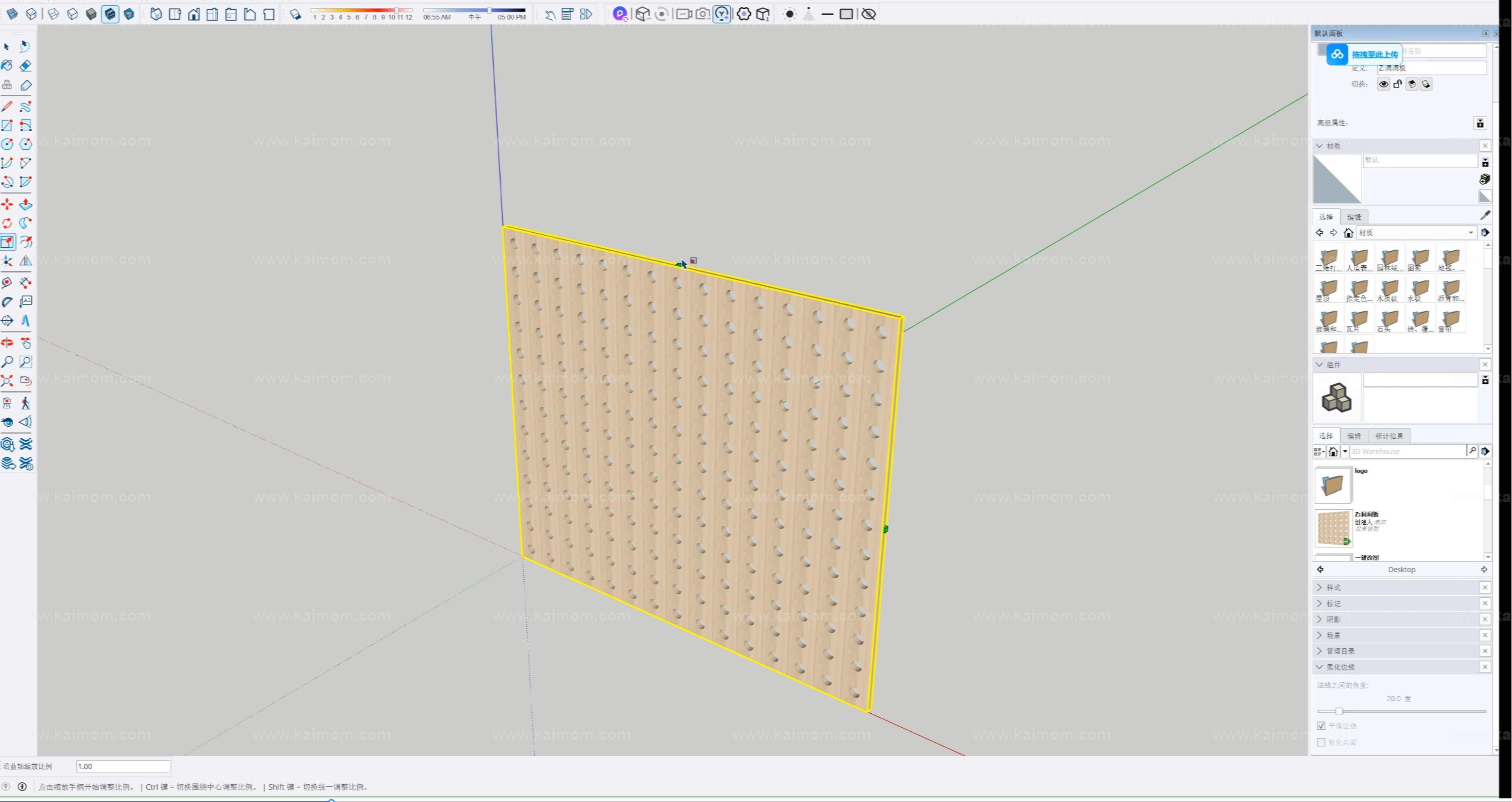Image resolution: width=1512 pixels, height=802 pixels.
Task: Select the logo component thumbnail
Action: pos(1333,485)
